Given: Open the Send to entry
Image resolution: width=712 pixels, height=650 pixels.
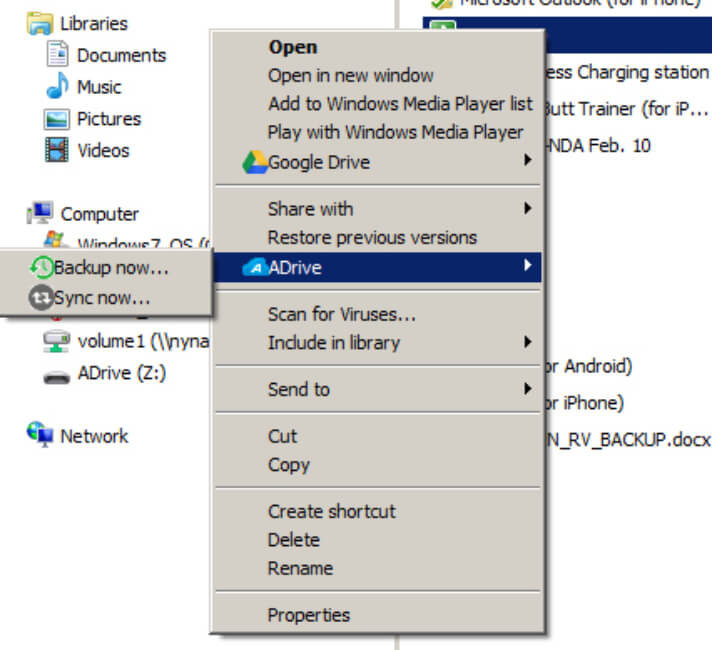Looking at the screenshot, I should [377, 389].
